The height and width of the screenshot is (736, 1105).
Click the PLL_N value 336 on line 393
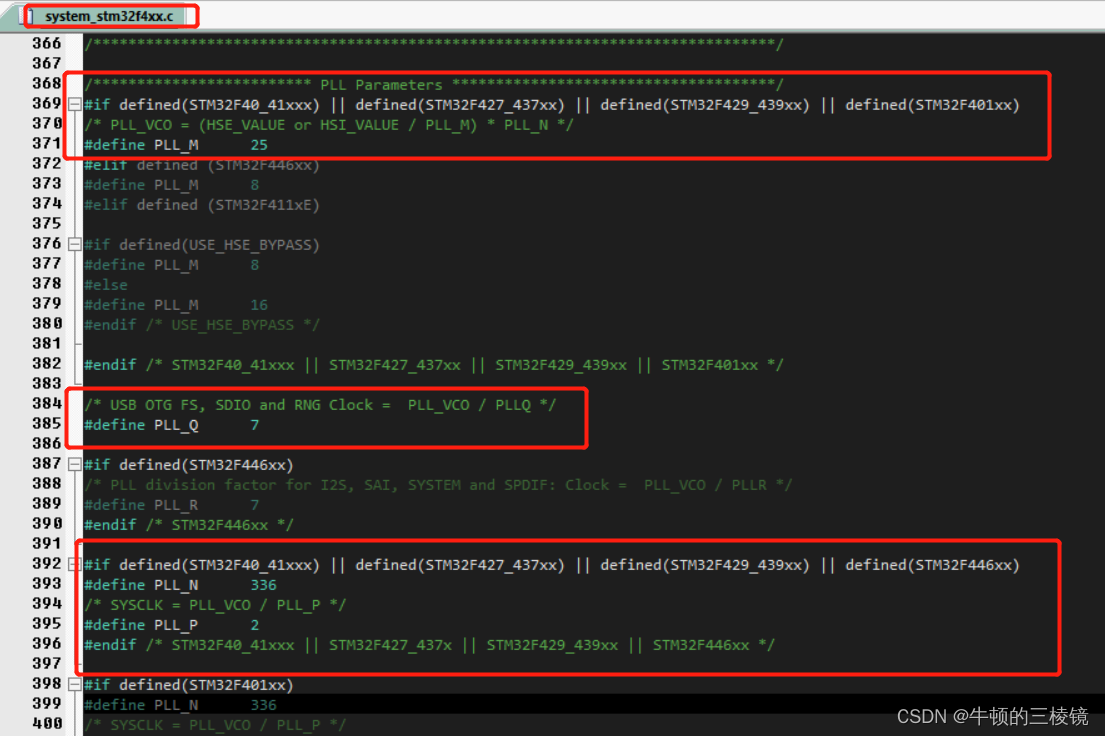click(x=264, y=585)
